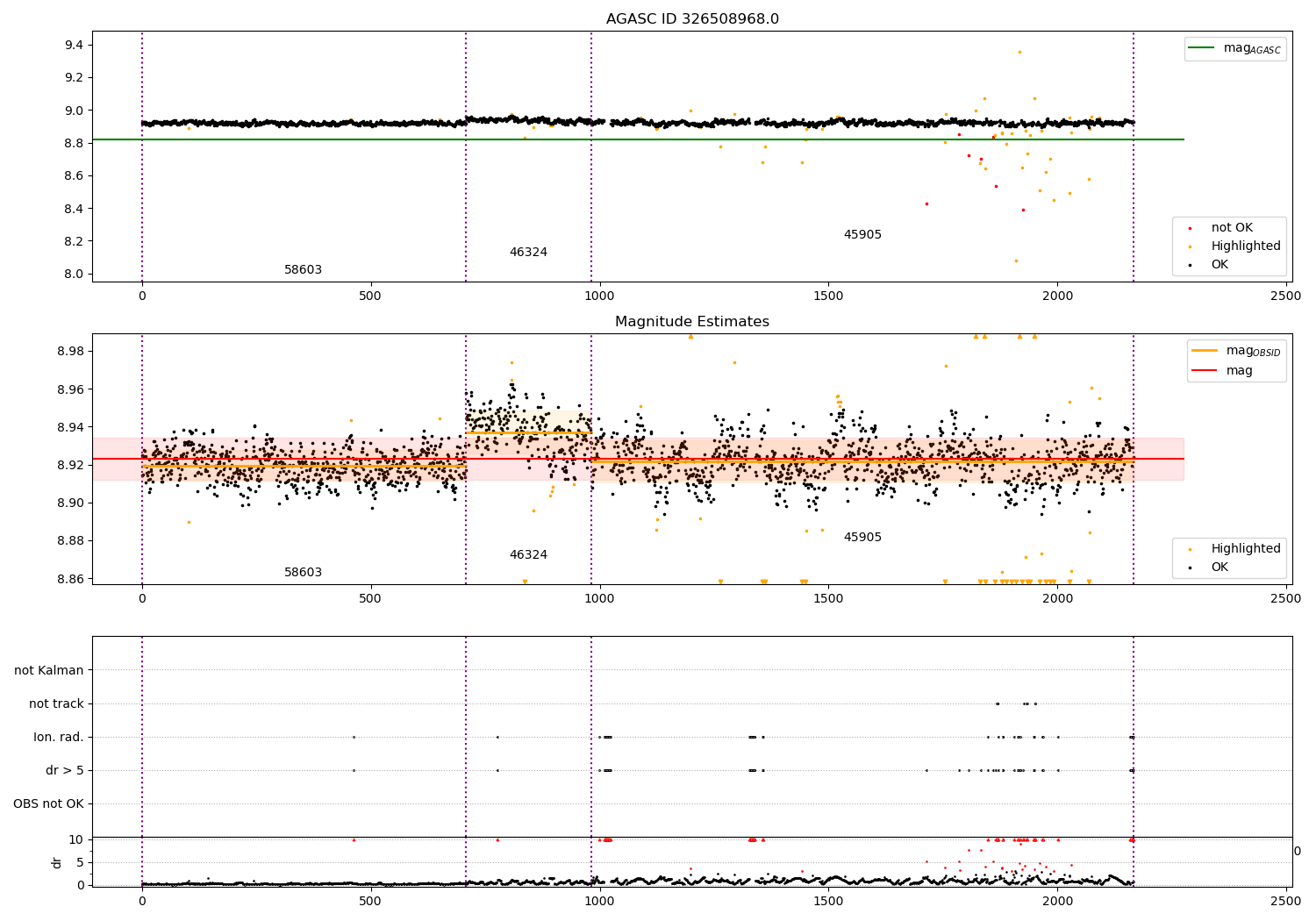Click the 500 x-axis tick of the Magnitude Estimates plot
Image resolution: width=1316 pixels, height=921 pixels.
pos(370,598)
